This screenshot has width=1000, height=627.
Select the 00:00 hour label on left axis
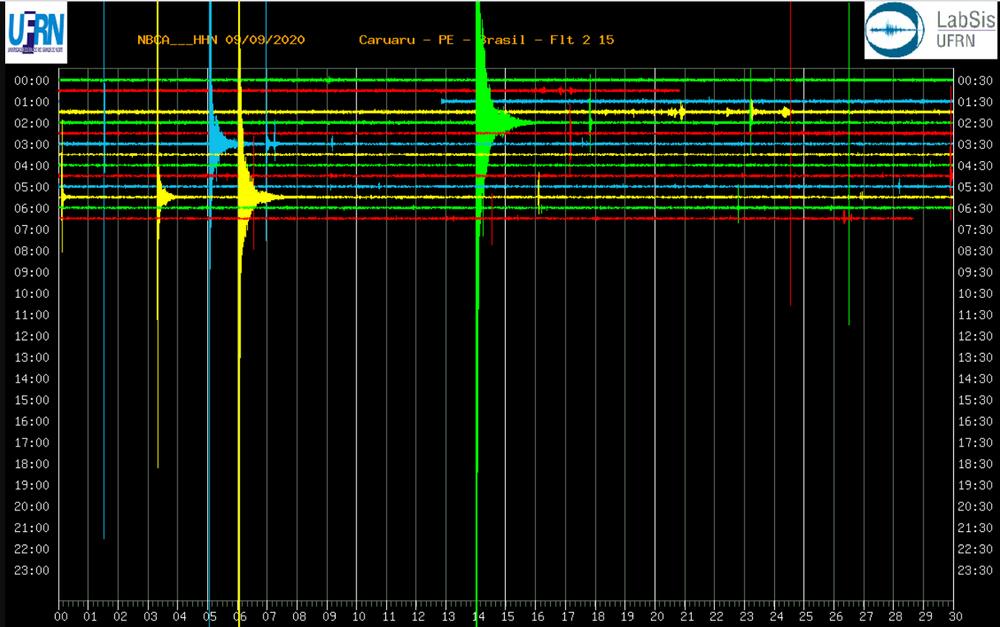(32, 81)
